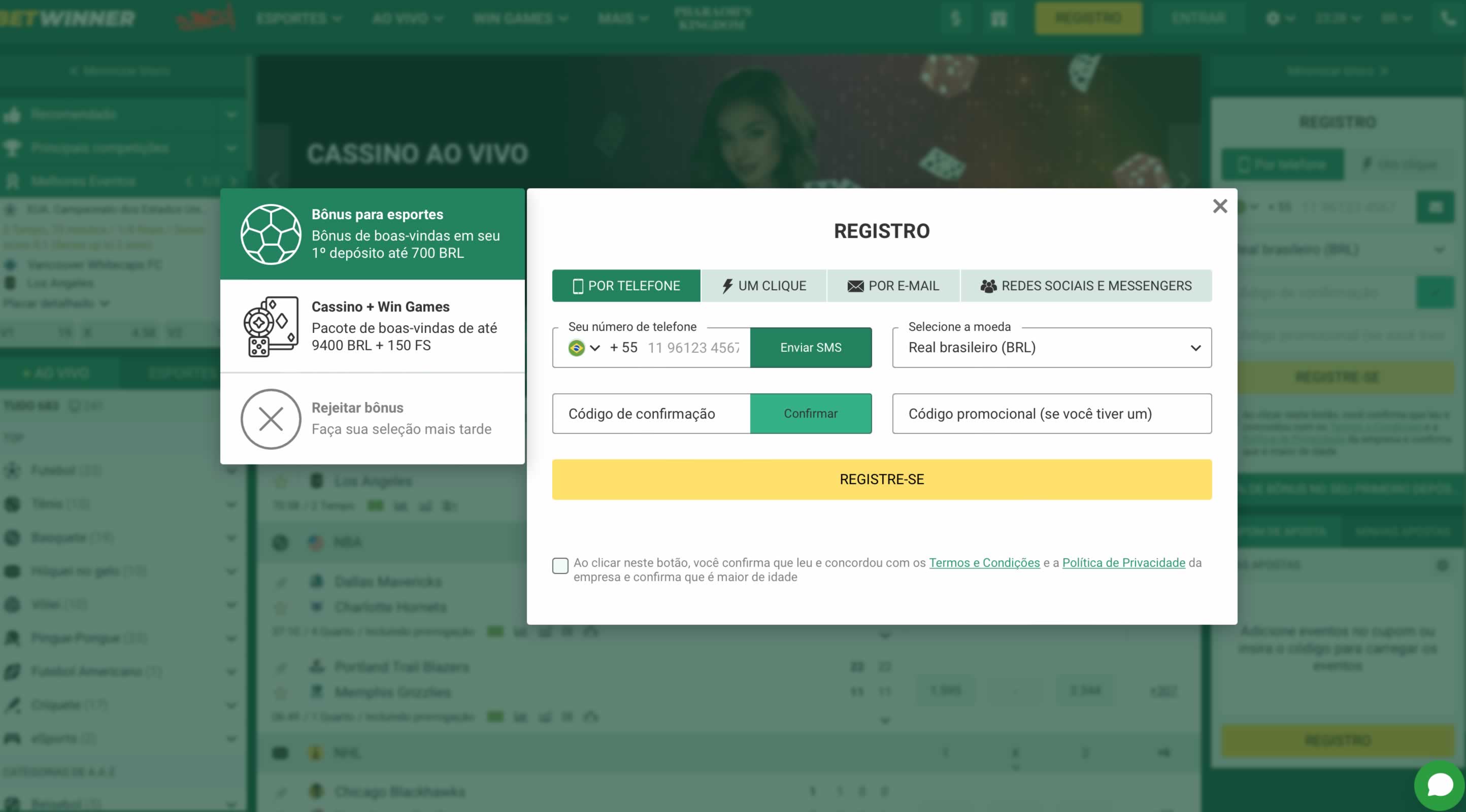Click REGISTRO button in blurred top header
The image size is (1466, 812).
[1088, 18]
